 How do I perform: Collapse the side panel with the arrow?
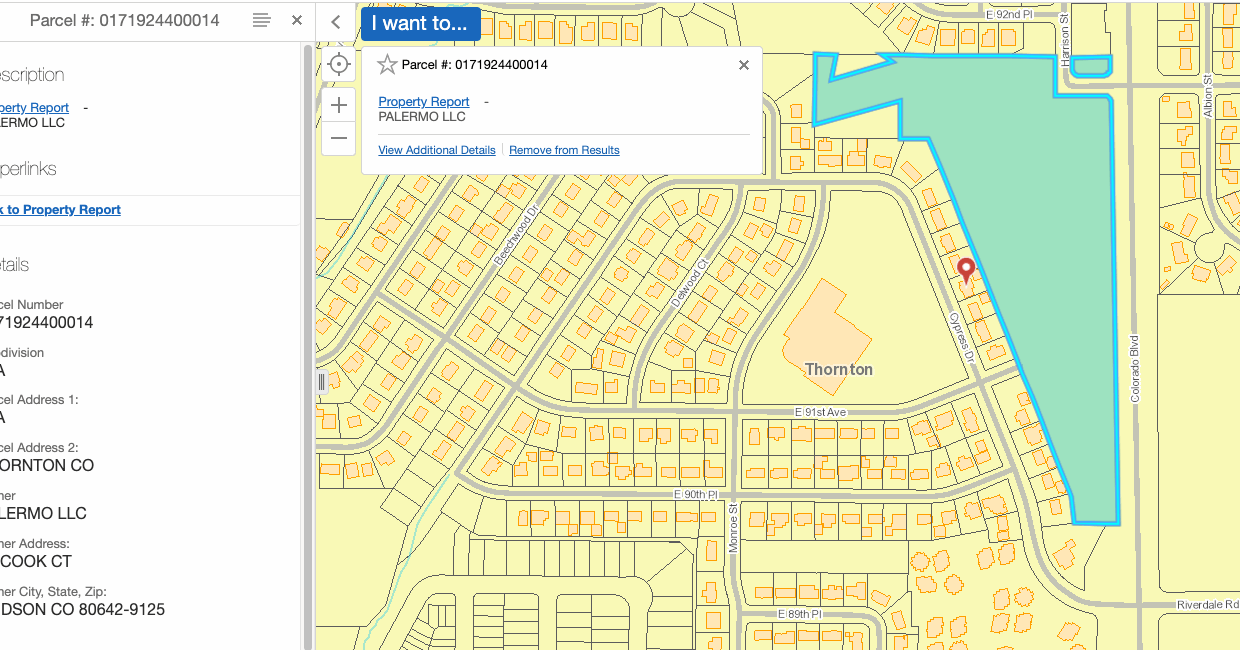coord(336,22)
